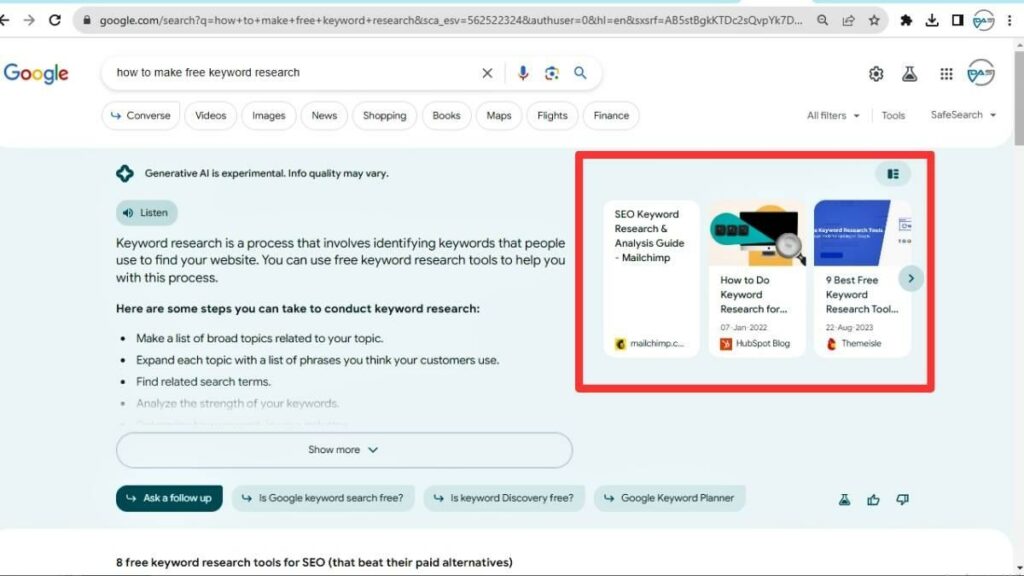Open the Mailchimp SEO Keyword Research card
Image resolution: width=1024 pixels, height=576 pixels.
[x=651, y=278]
